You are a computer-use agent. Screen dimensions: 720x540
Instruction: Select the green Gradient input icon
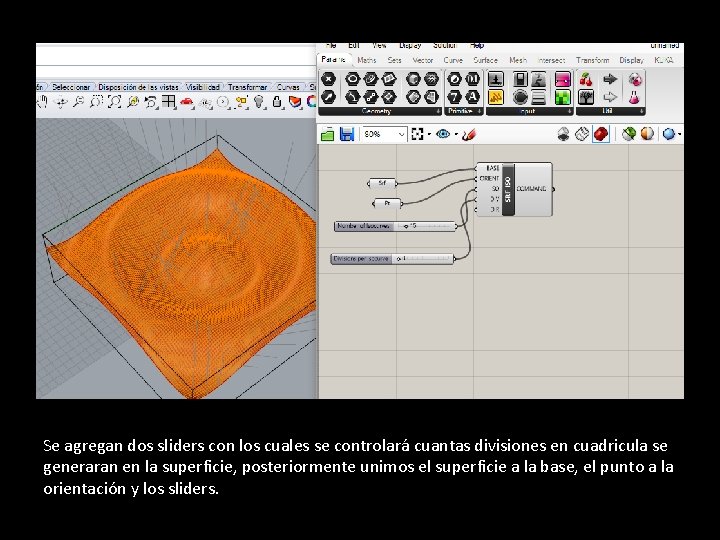[x=562, y=97]
